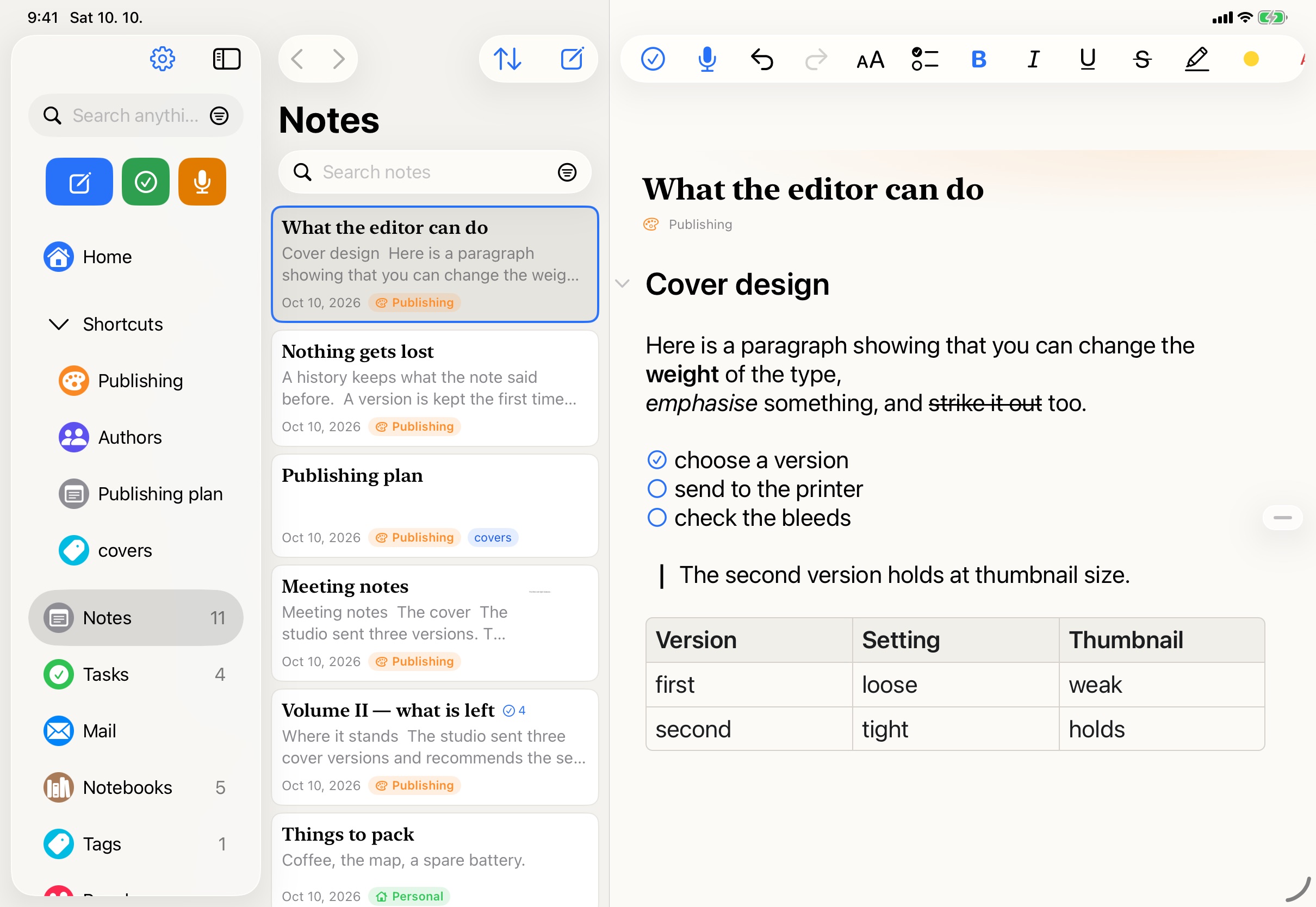The image size is (1316, 907).
Task: Redo the last edit
Action: (817, 59)
